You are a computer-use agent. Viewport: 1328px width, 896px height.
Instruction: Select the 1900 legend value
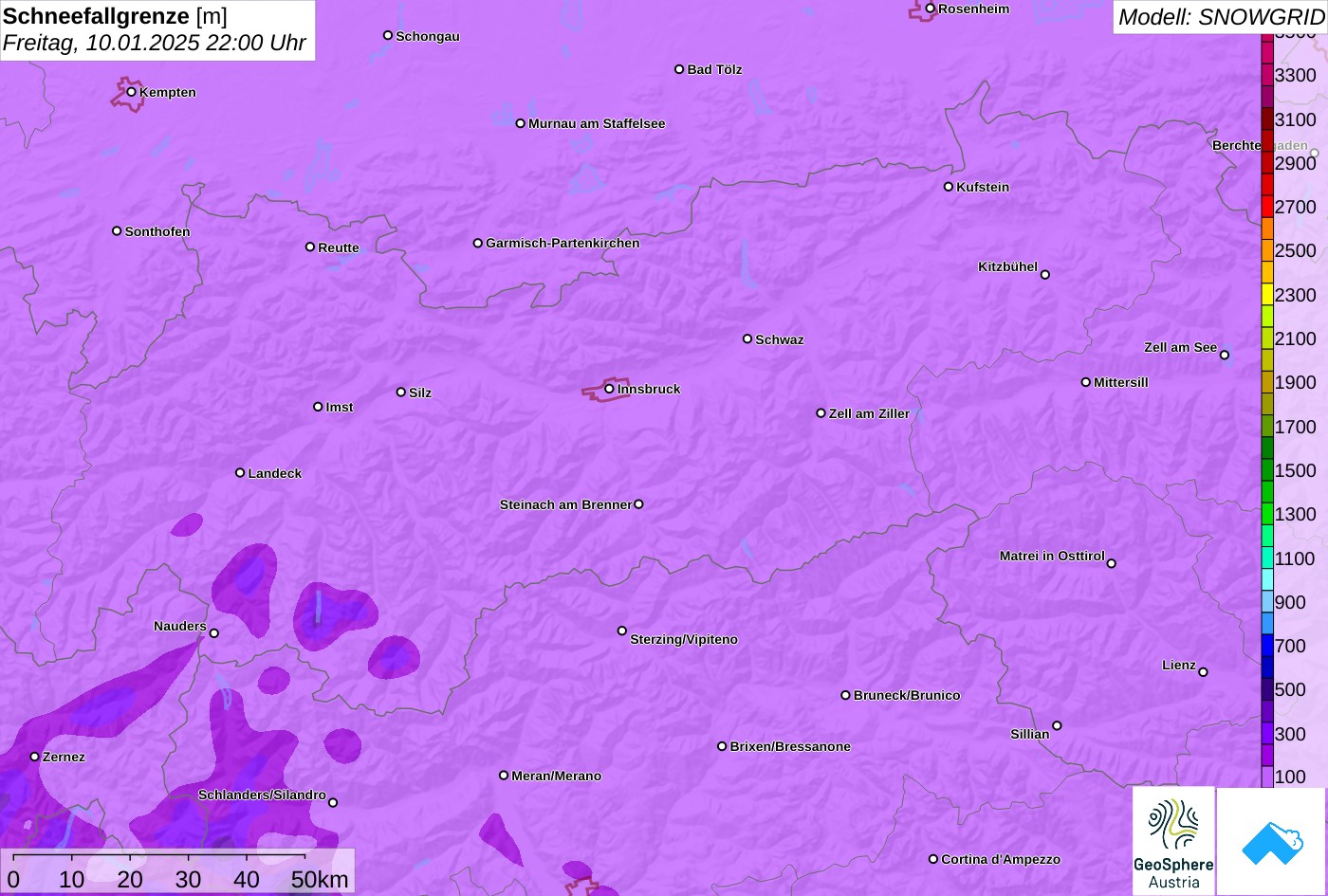[x=1296, y=382]
